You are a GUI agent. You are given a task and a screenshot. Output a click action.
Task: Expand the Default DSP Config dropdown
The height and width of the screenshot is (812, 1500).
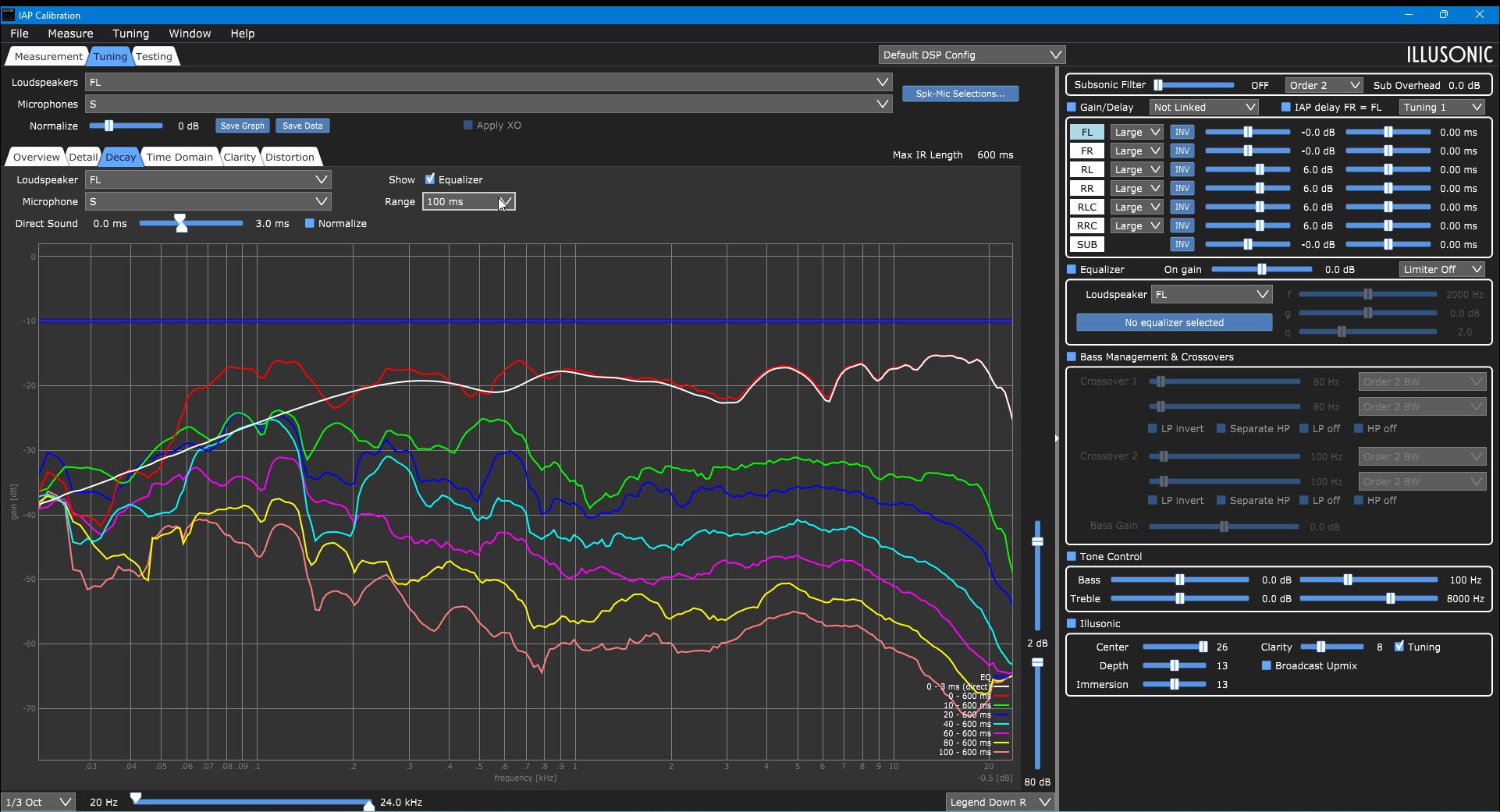pyautogui.click(x=972, y=55)
